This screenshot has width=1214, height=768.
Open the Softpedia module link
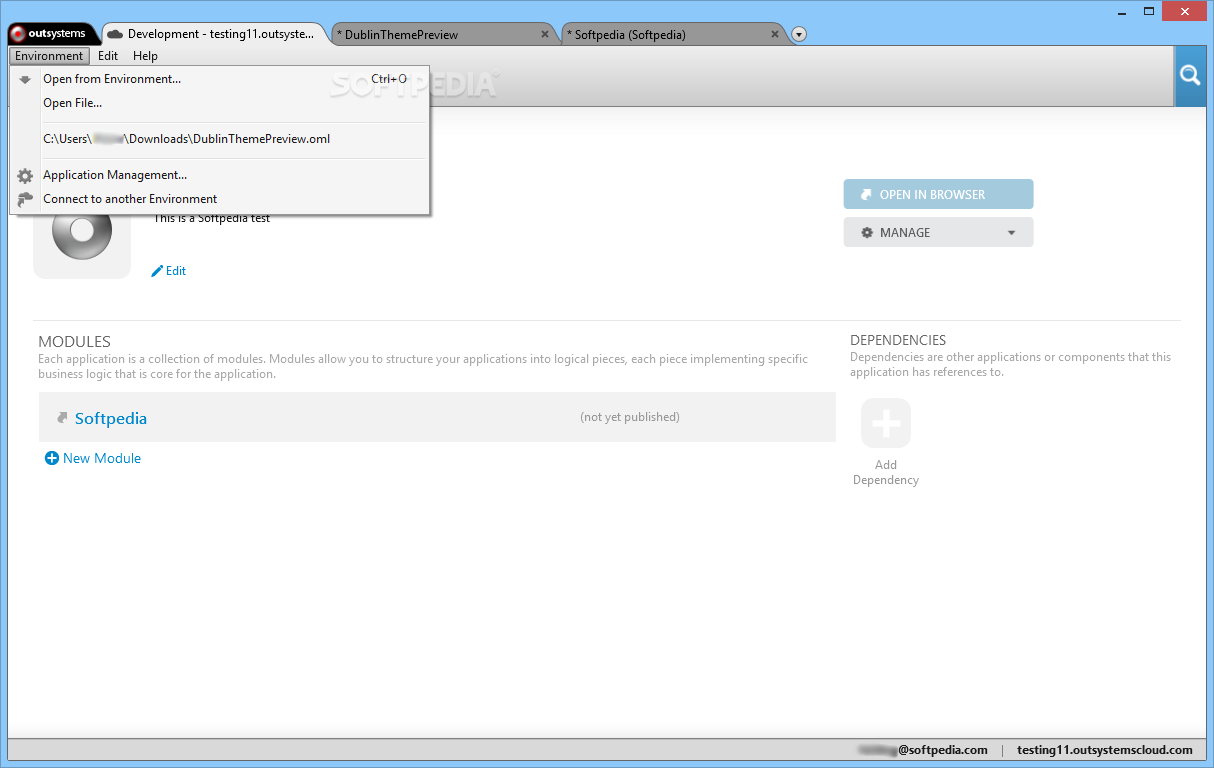pos(111,418)
